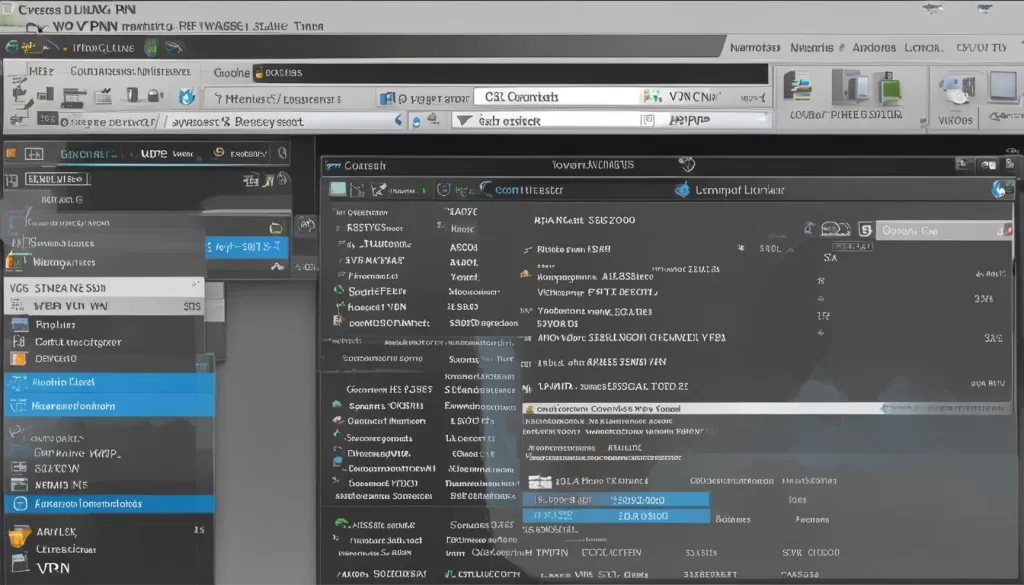This screenshot has width=1024, height=585.
Task: Click the blue back arrow next to the path bar
Action: coord(398,120)
